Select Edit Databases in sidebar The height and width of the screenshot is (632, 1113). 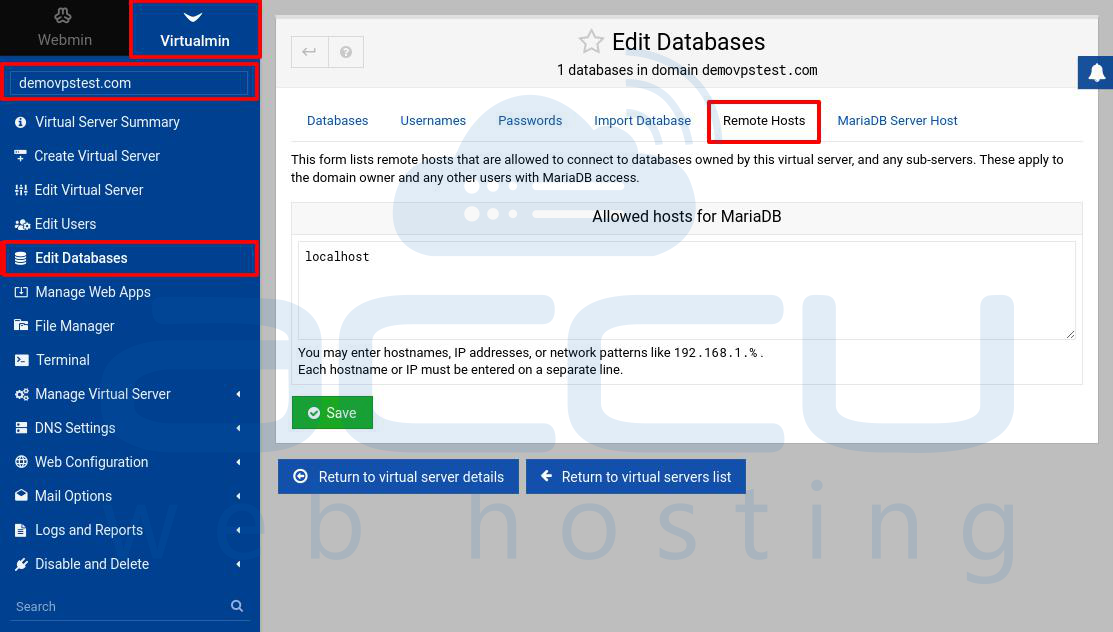click(x=129, y=258)
